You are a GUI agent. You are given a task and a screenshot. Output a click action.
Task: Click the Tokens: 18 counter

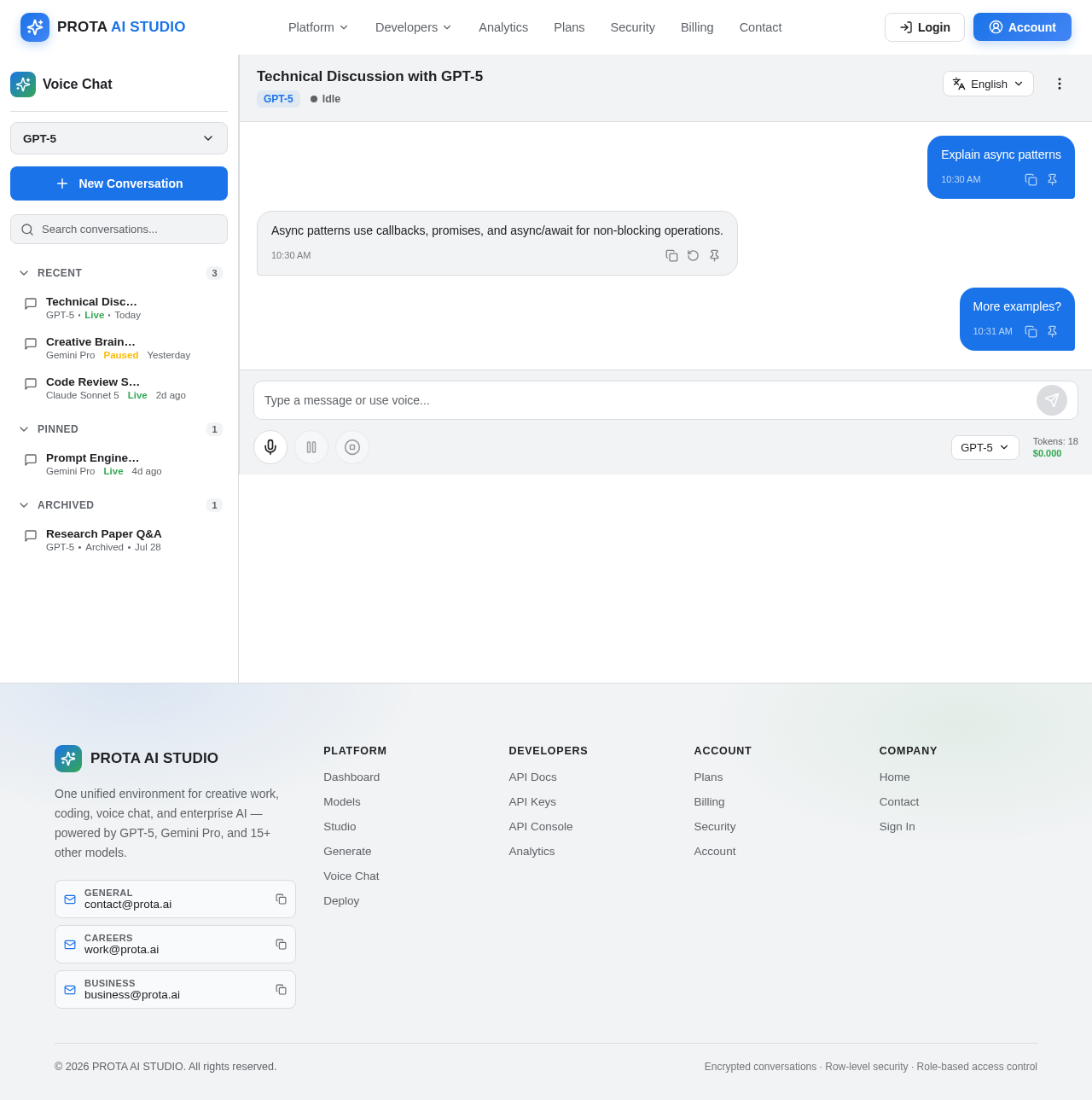click(1055, 441)
